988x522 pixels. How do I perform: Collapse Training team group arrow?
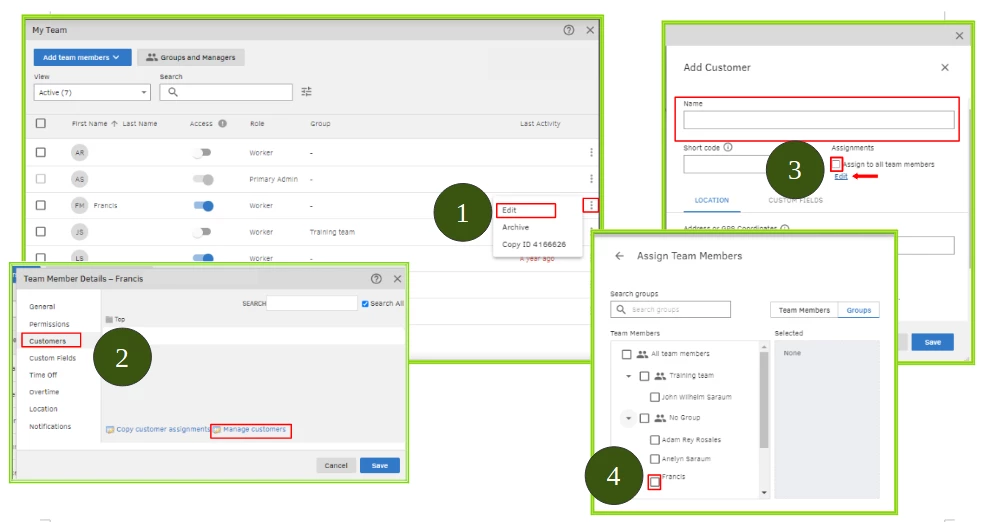(x=628, y=376)
